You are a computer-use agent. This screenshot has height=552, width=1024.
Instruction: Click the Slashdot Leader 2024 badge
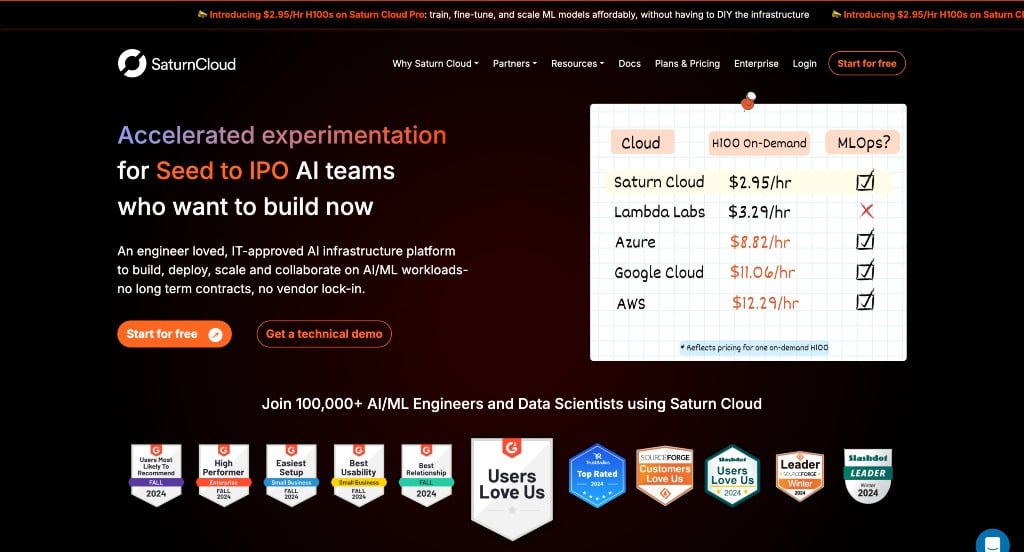point(868,475)
